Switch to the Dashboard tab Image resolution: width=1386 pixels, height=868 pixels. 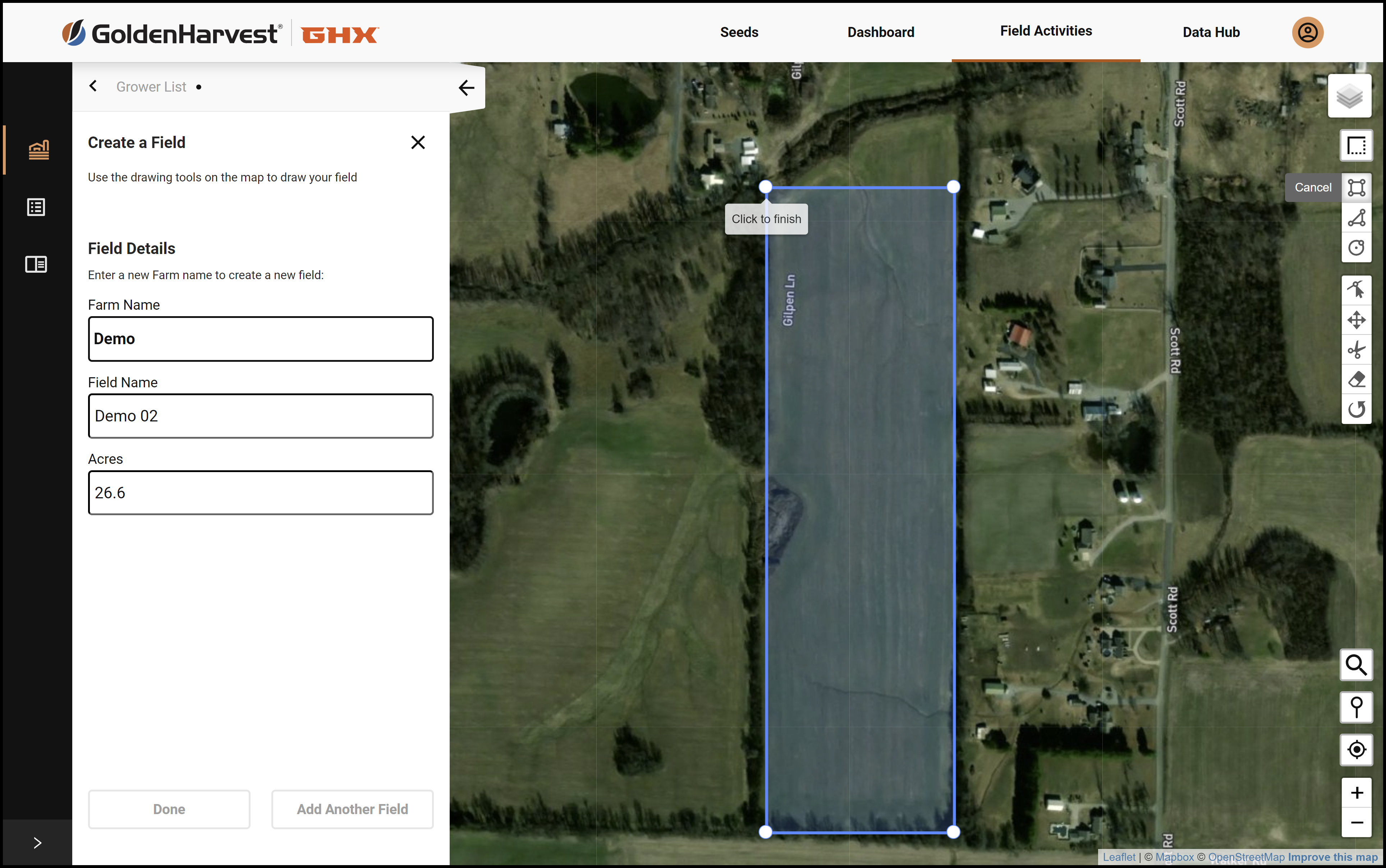coord(881,32)
